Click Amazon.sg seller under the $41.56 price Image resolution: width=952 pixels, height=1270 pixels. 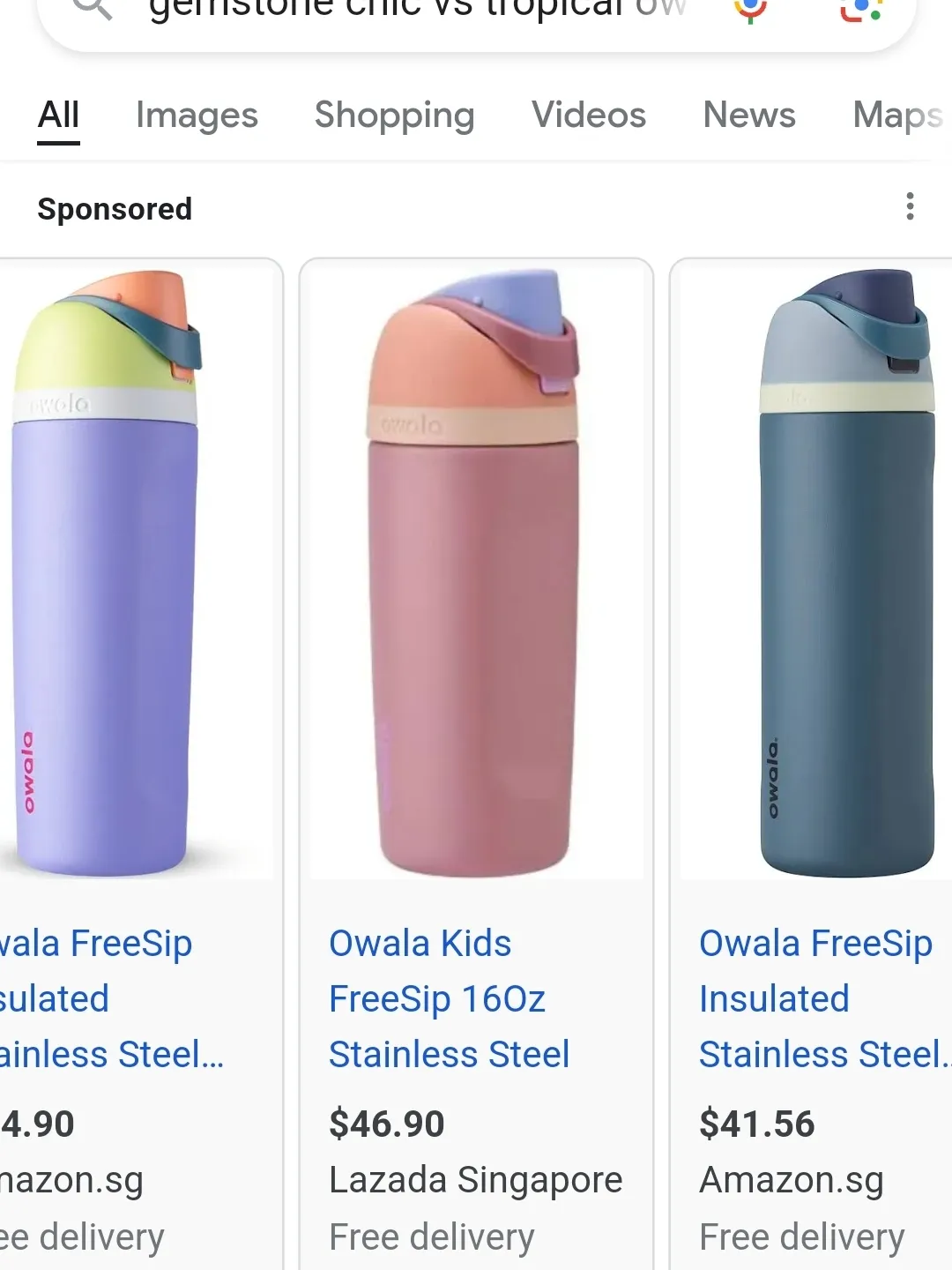click(x=791, y=1180)
